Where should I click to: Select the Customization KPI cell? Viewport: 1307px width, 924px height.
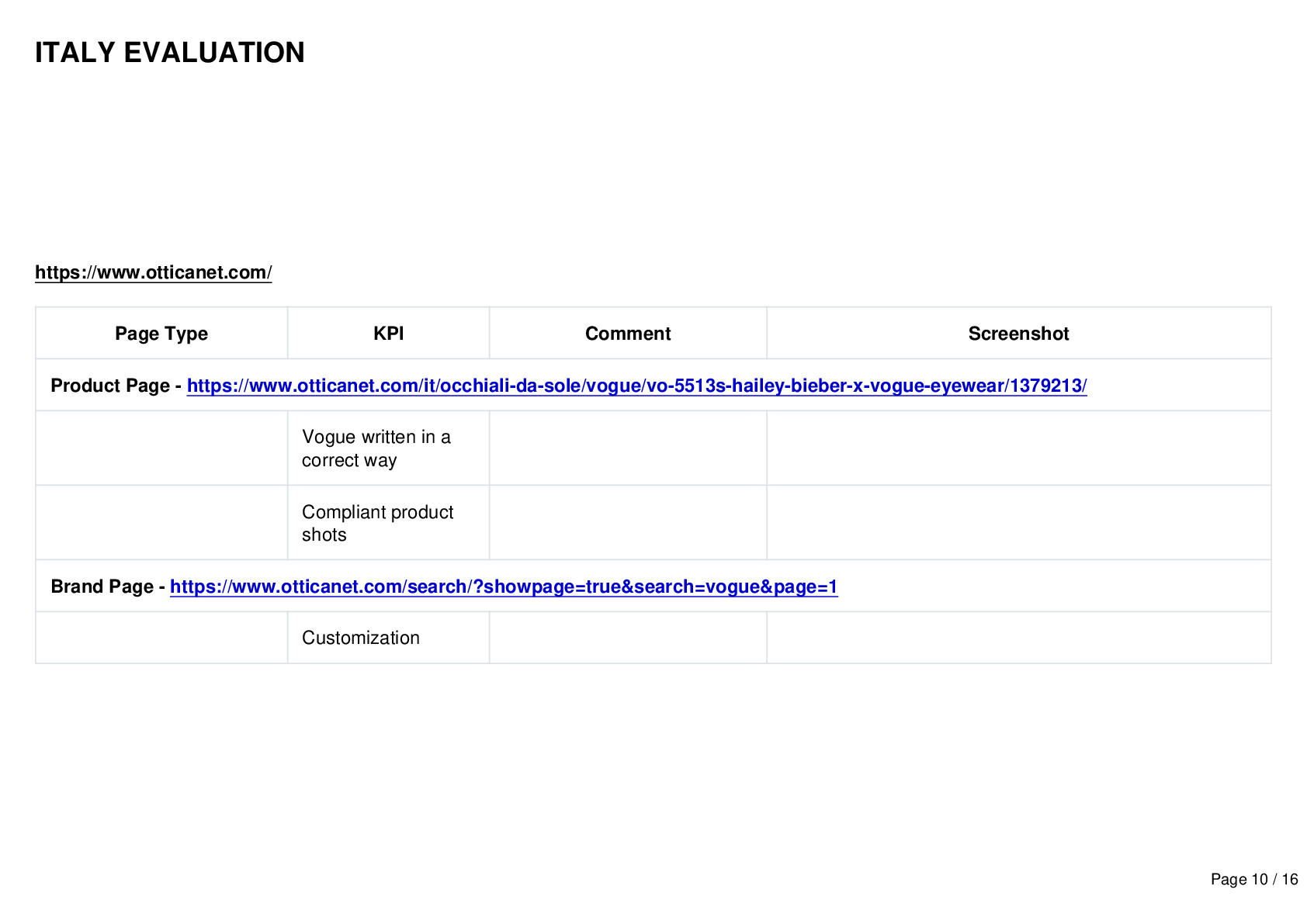(x=388, y=638)
